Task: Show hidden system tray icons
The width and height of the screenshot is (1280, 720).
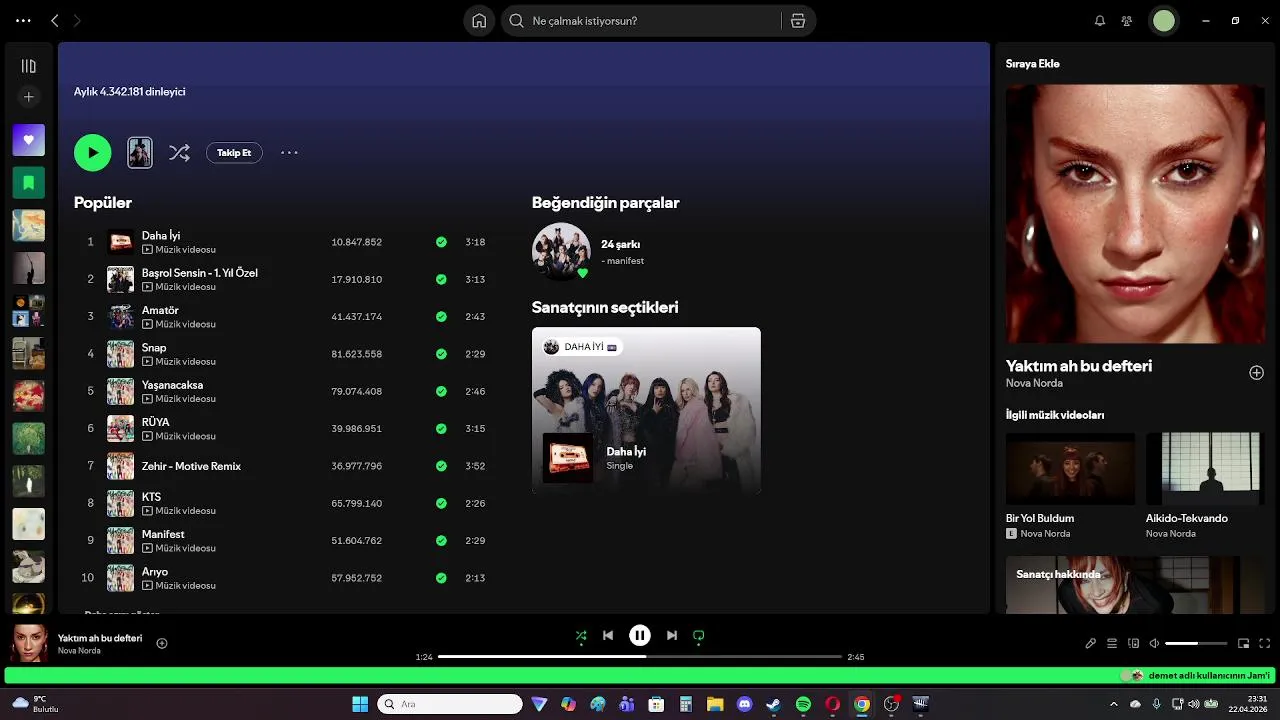Action: pyautogui.click(x=1113, y=704)
